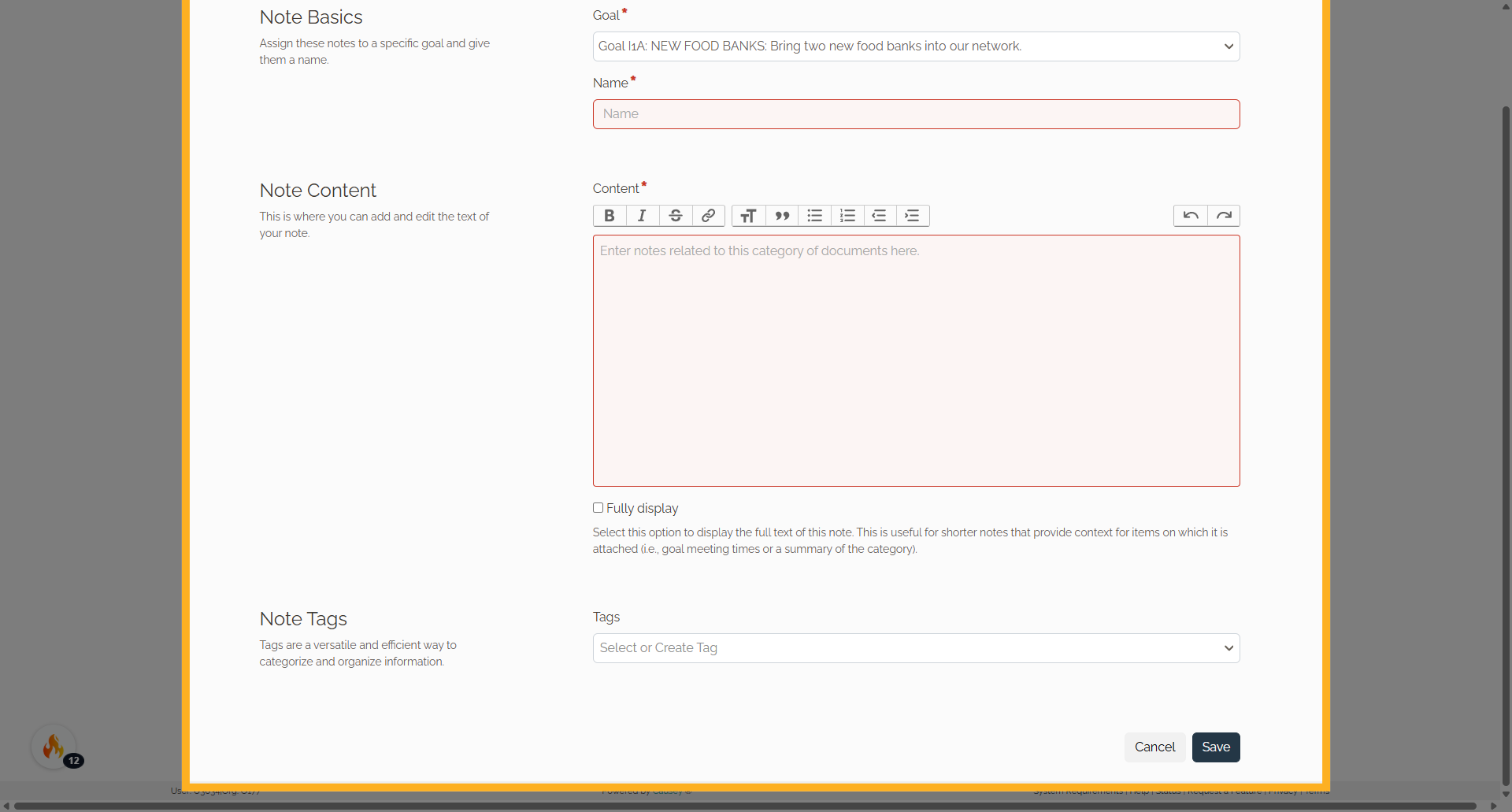
Task: Undo the last edit
Action: [1191, 216]
